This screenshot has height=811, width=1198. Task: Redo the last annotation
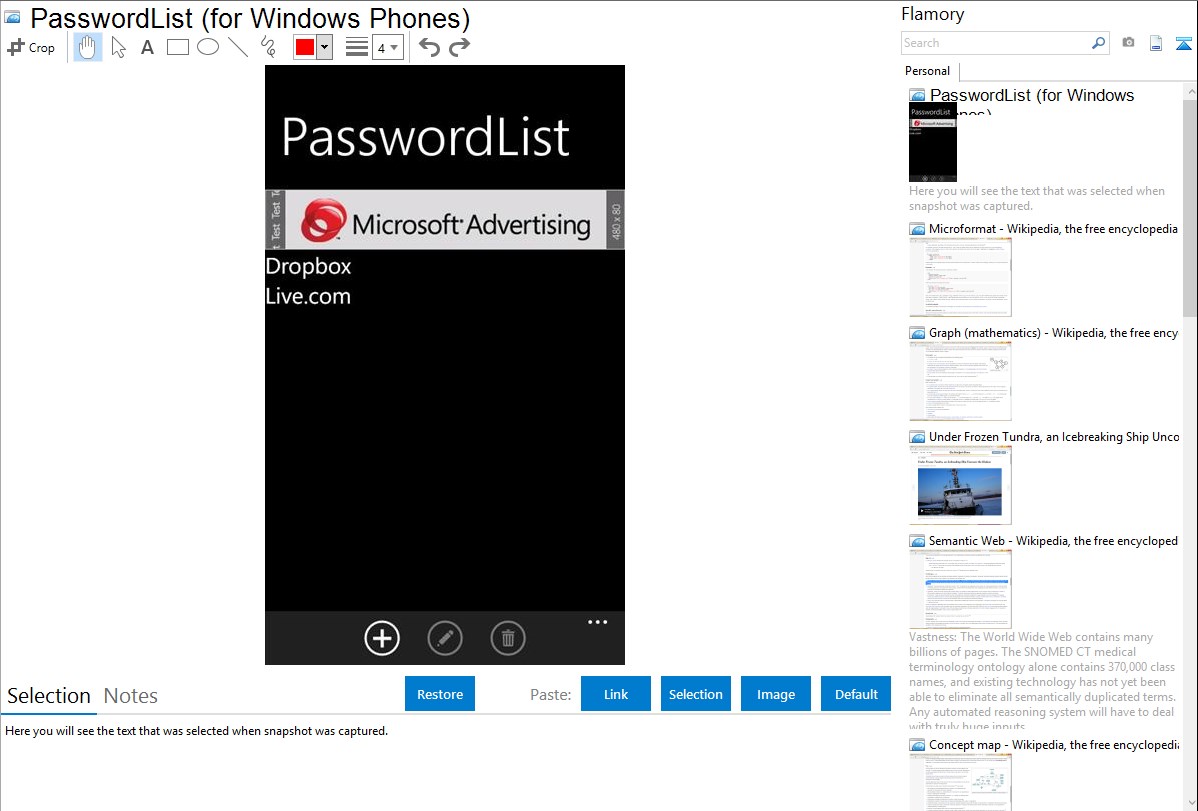(x=459, y=47)
